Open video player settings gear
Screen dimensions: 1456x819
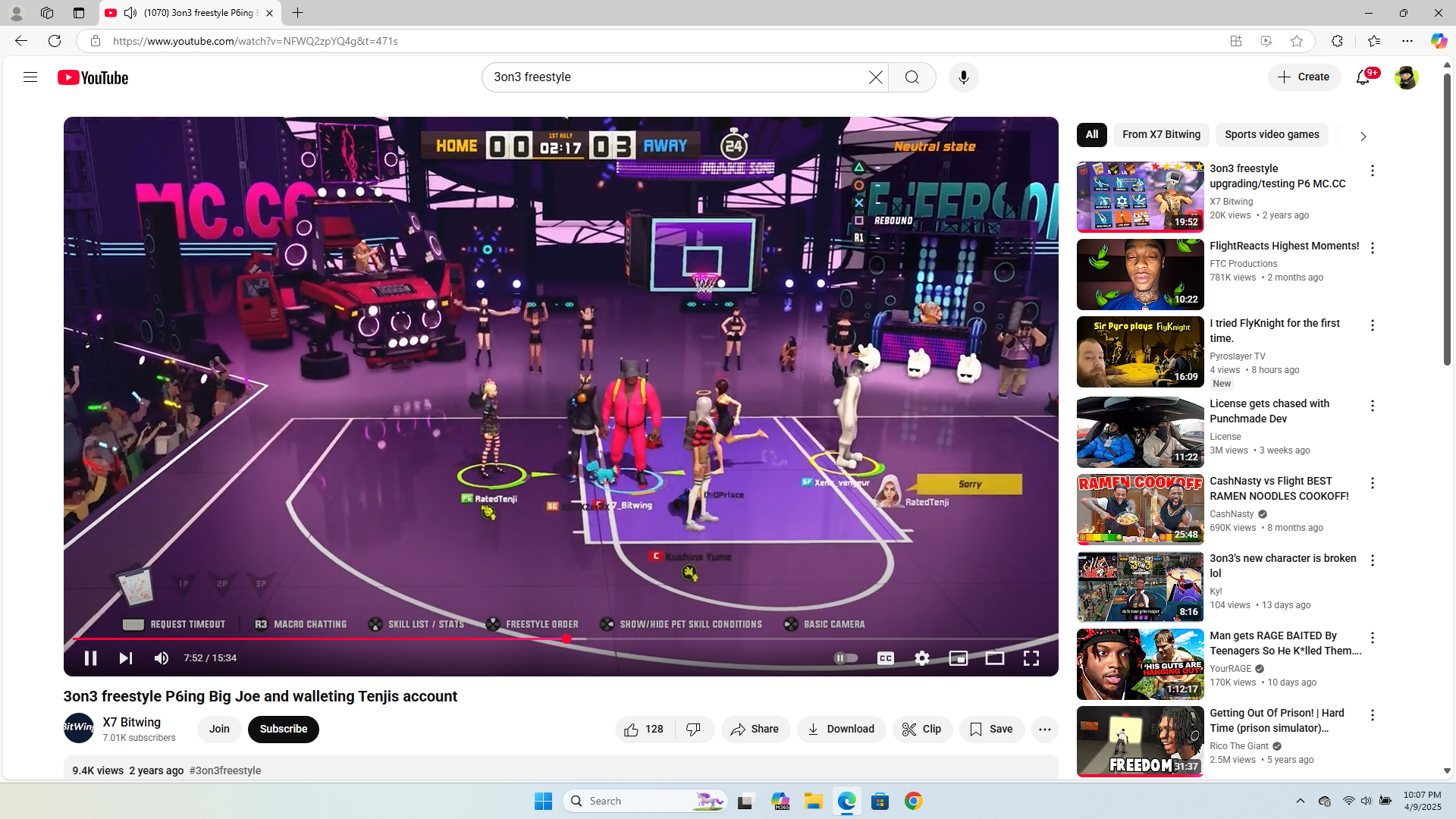point(921,658)
